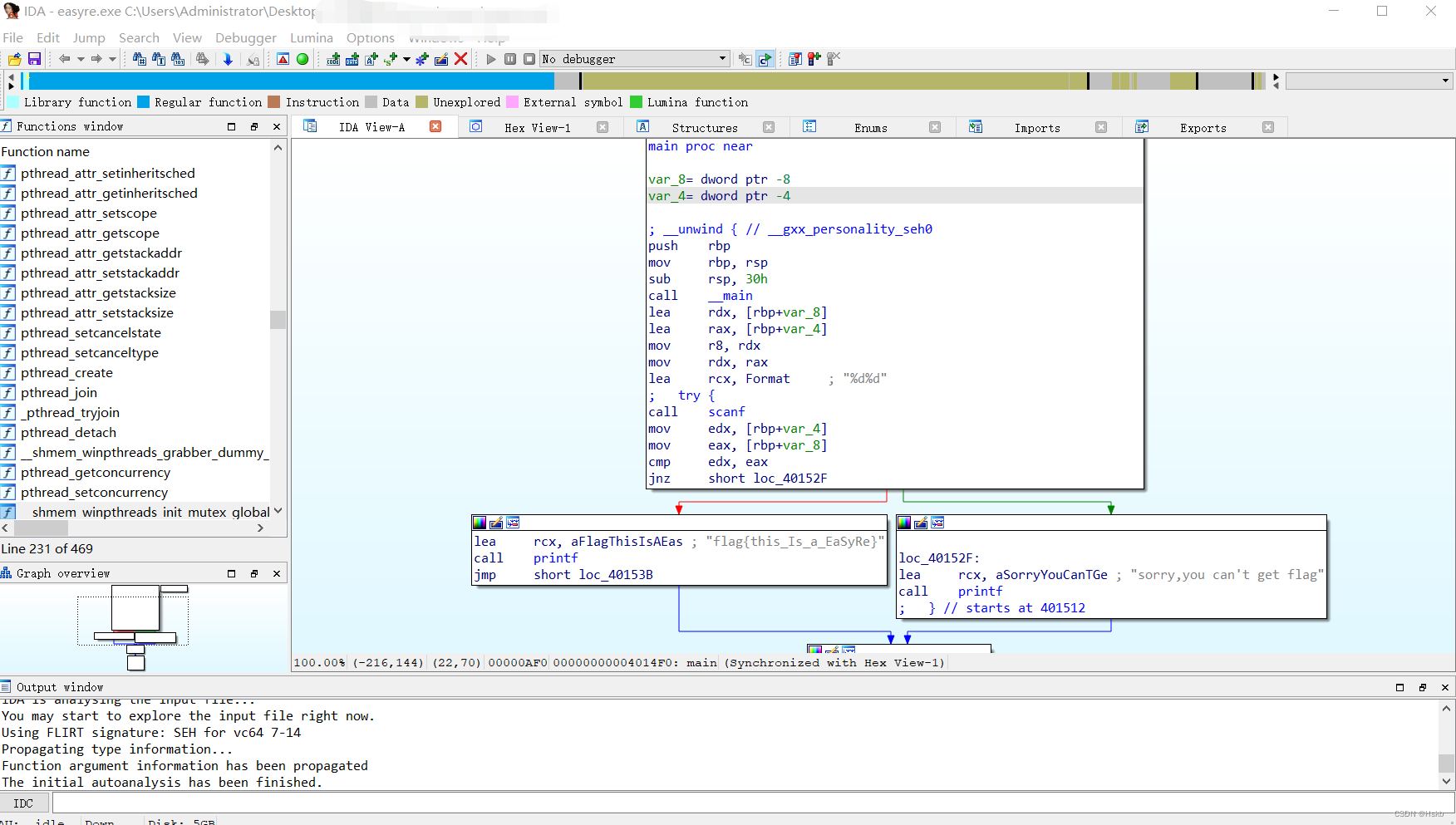Float the Functions window panel
The height and width of the screenshot is (825, 1456).
click(254, 126)
